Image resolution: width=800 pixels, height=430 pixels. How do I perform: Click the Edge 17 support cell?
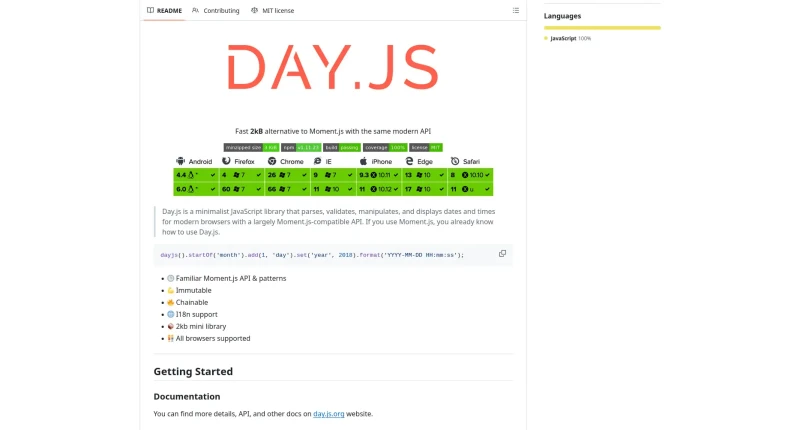coord(424,189)
